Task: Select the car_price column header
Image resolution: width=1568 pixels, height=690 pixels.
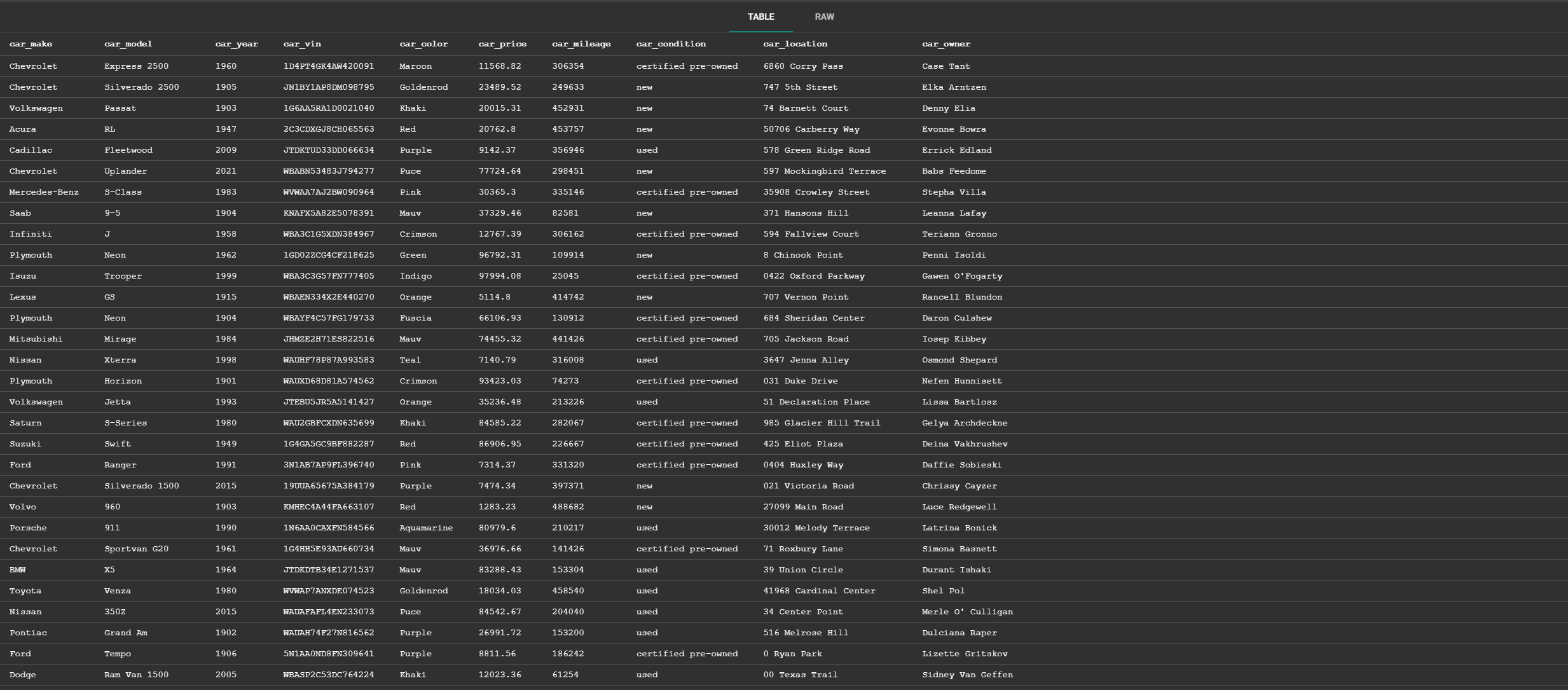Action: pyautogui.click(x=502, y=44)
